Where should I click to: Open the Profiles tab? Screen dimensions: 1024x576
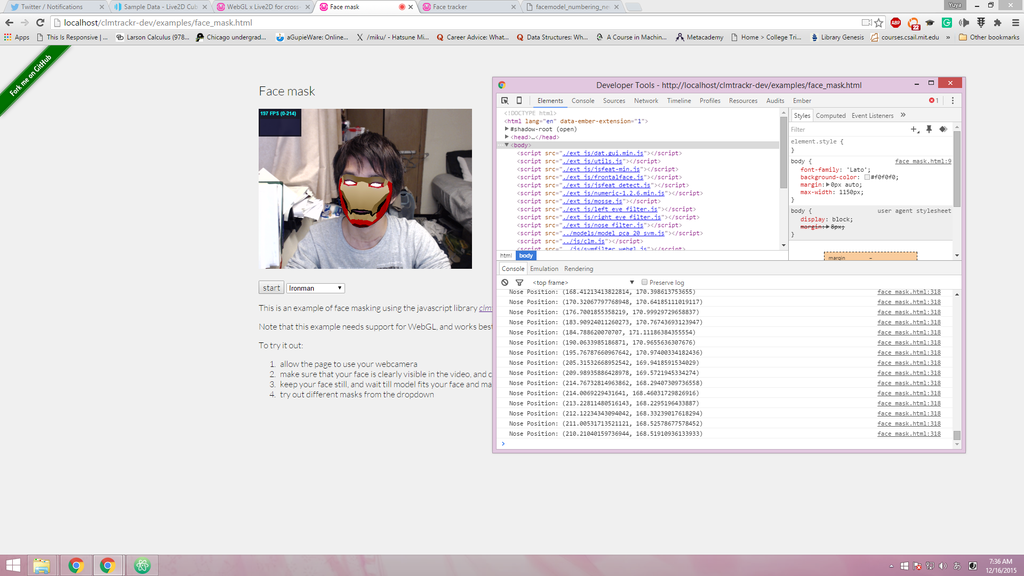point(710,101)
